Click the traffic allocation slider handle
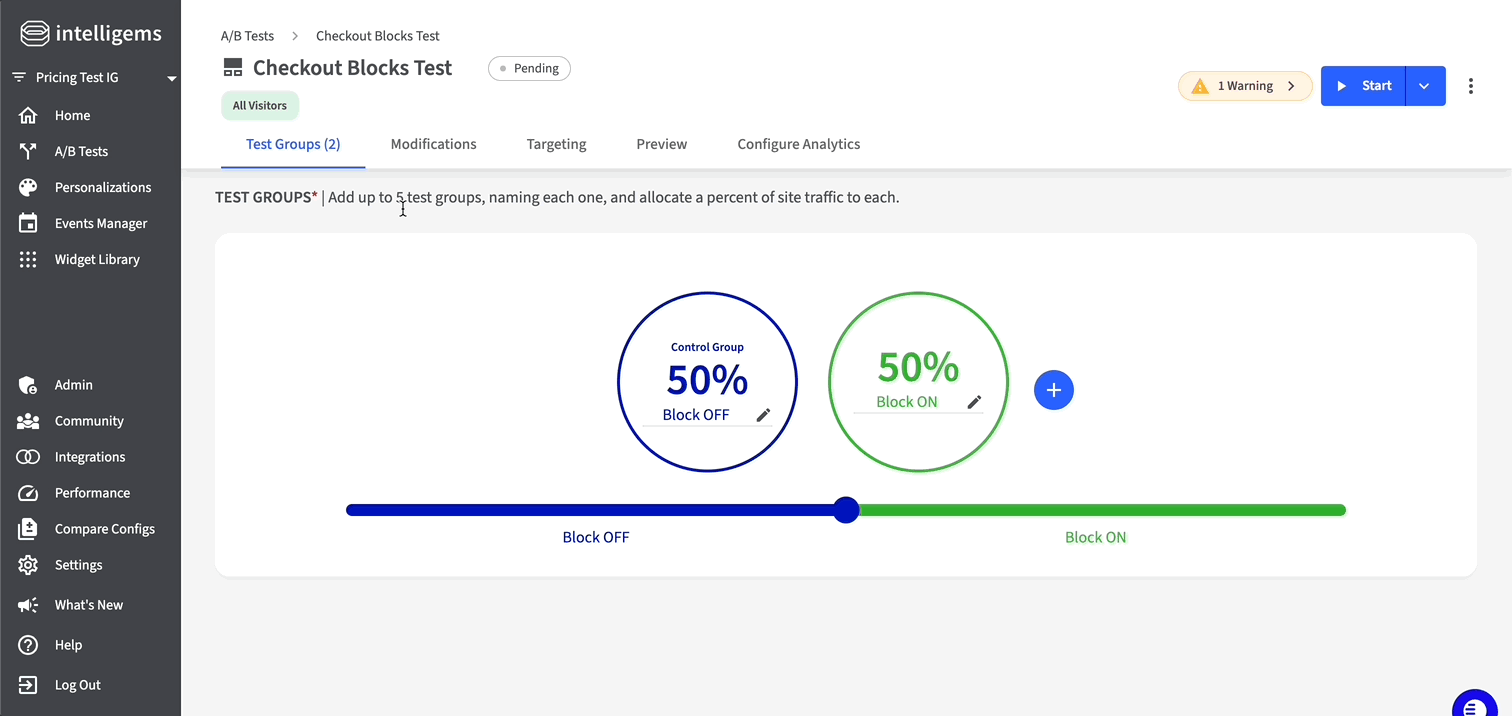Viewport: 1512px width, 716px height. click(x=846, y=510)
